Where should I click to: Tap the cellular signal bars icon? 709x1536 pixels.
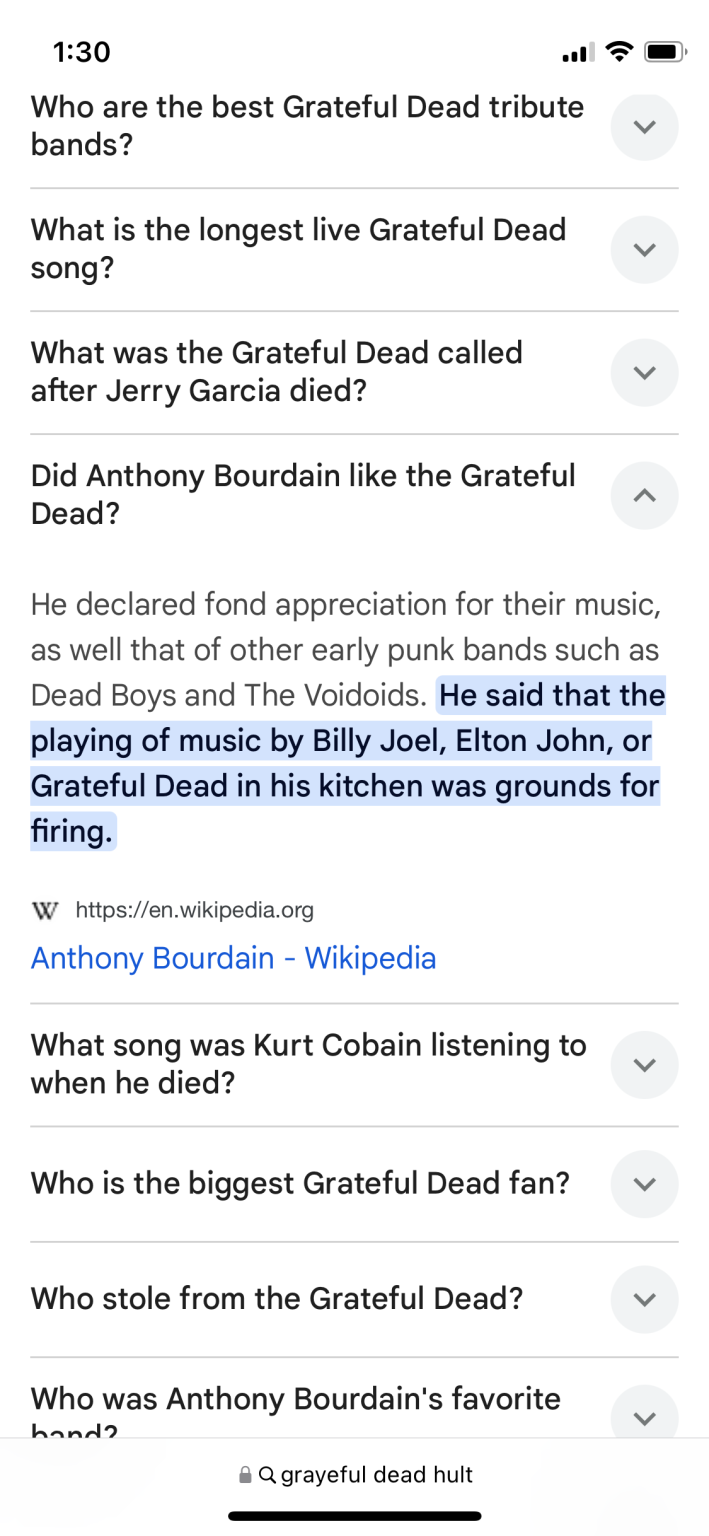point(577,52)
